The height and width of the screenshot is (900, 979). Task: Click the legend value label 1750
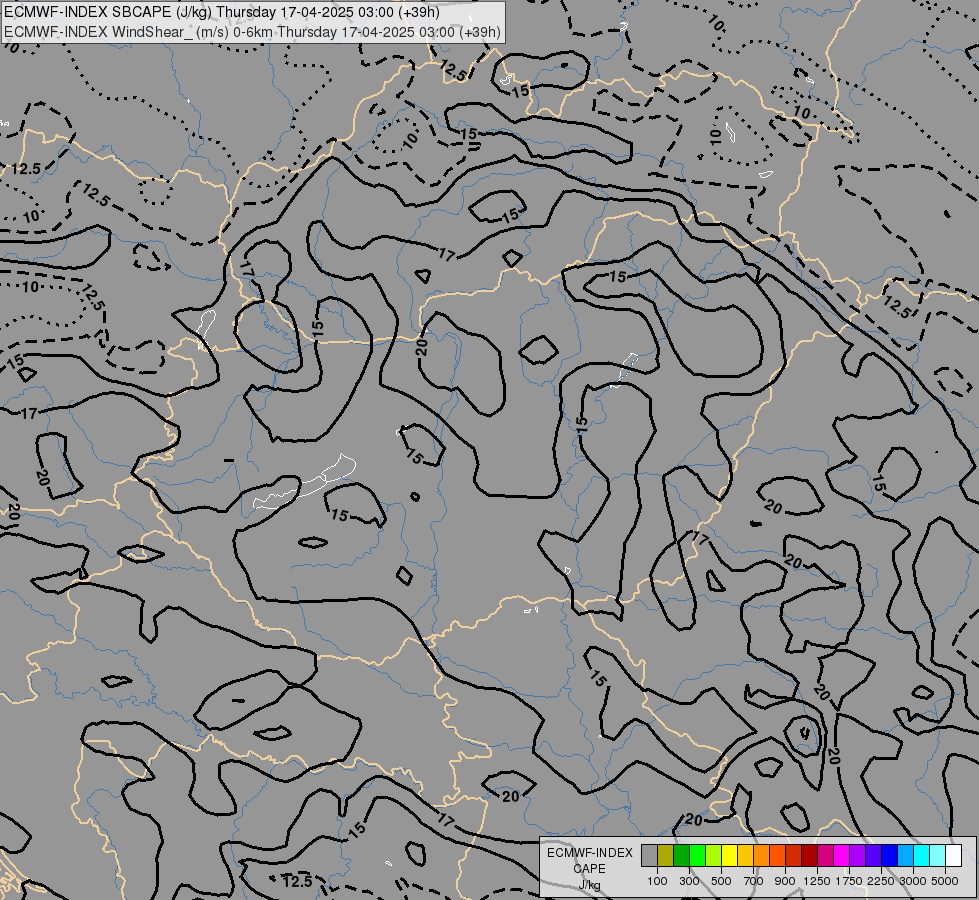pos(849,881)
